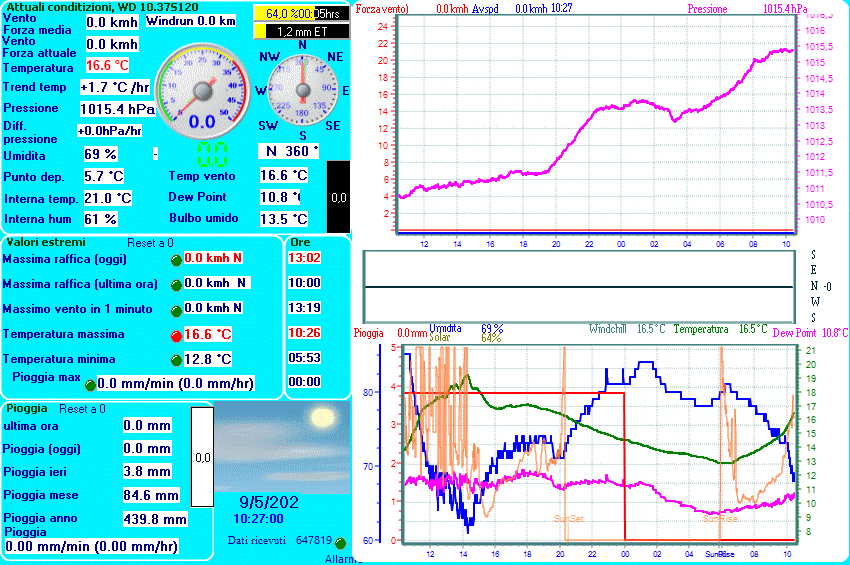Select the 5.7 °C Punto dep. value
This screenshot has height=565, width=850.
[104, 176]
